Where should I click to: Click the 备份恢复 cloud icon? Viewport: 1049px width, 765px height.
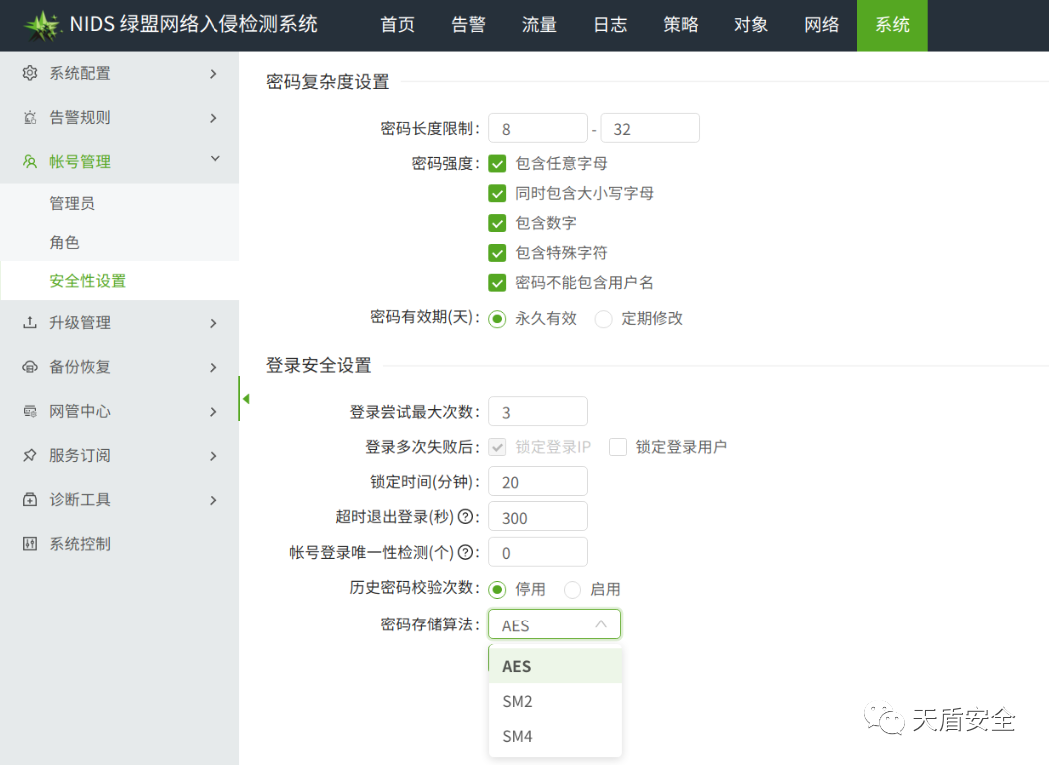pyautogui.click(x=30, y=367)
